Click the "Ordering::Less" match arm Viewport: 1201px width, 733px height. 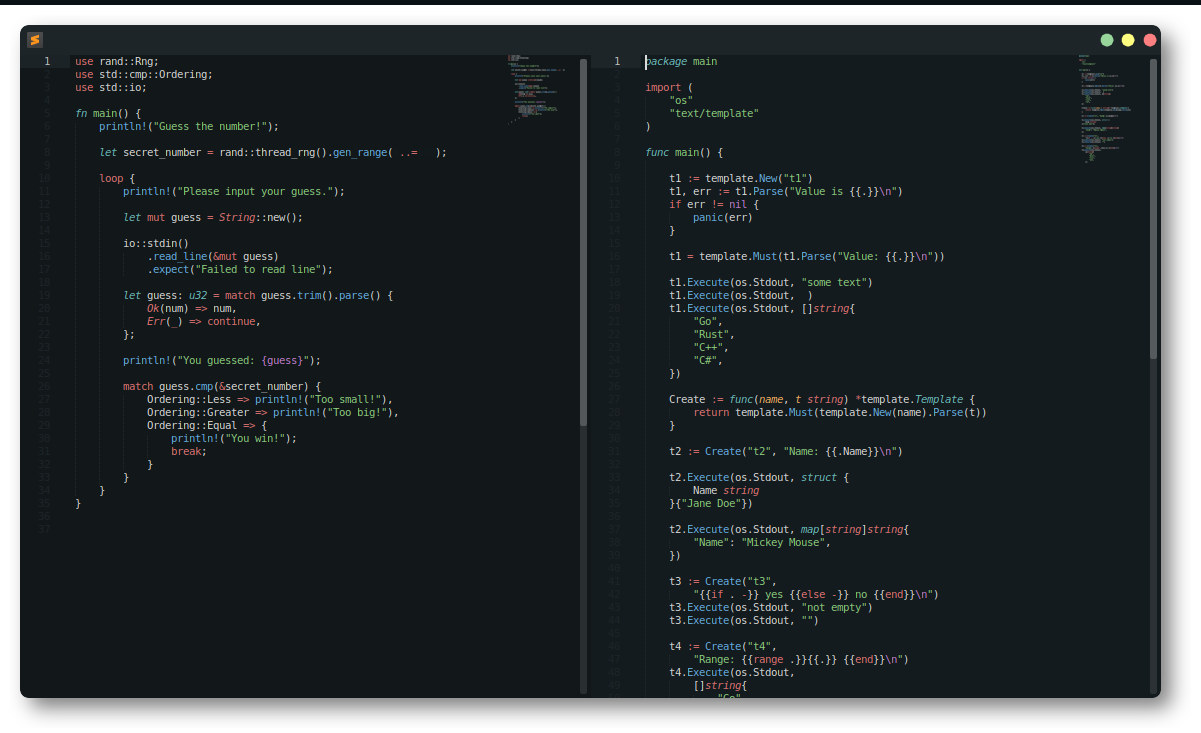click(x=270, y=399)
